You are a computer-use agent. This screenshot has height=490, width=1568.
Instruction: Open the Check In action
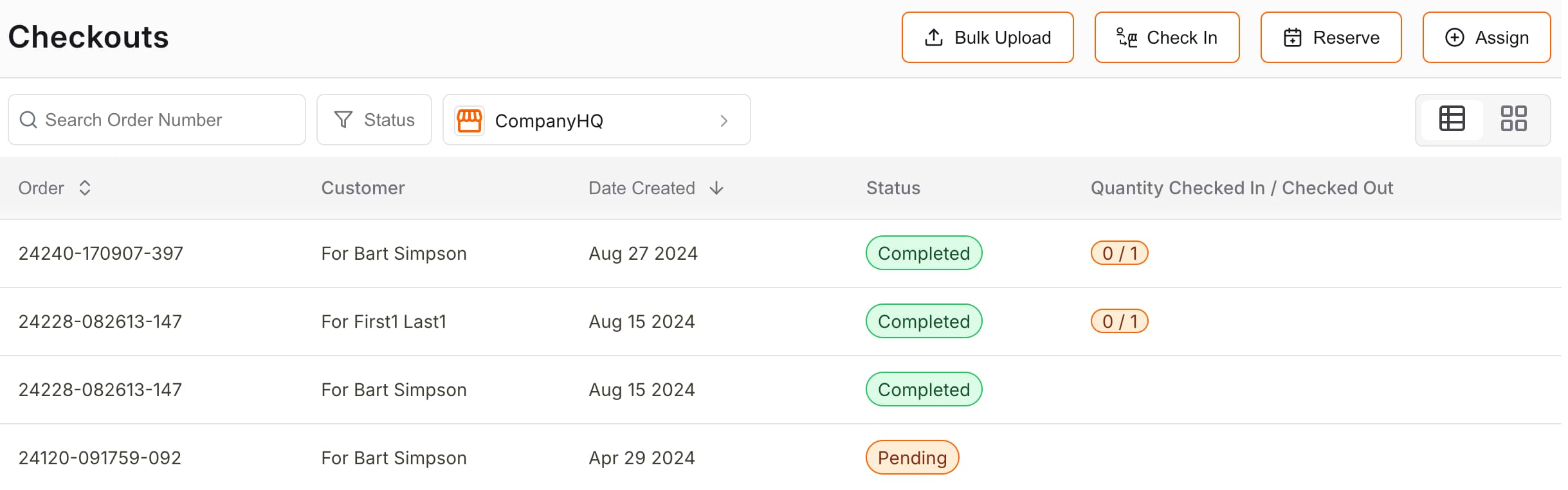pos(1167,37)
